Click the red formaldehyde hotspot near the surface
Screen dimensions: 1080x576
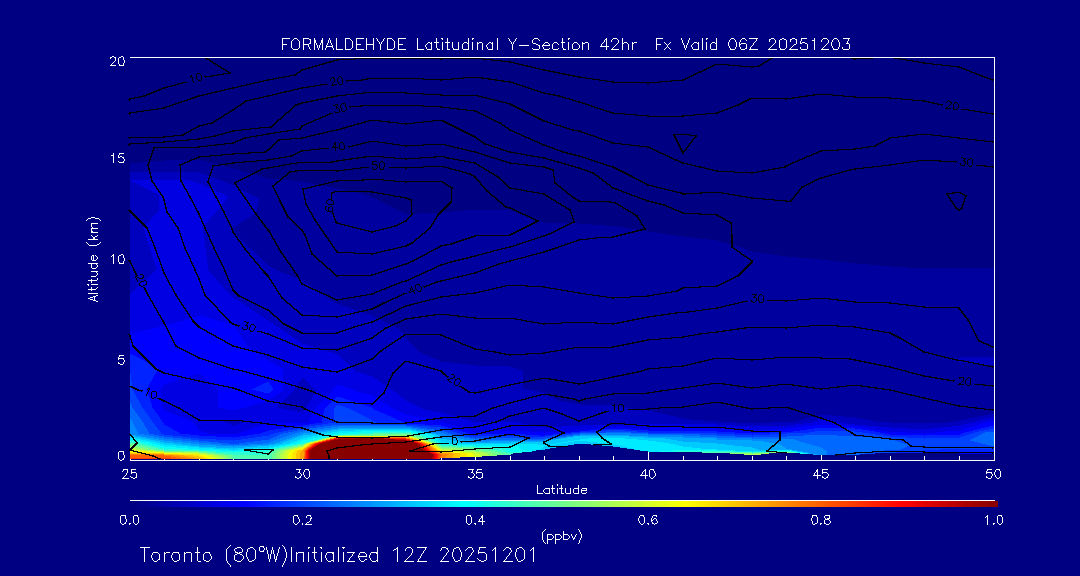pos(370,448)
